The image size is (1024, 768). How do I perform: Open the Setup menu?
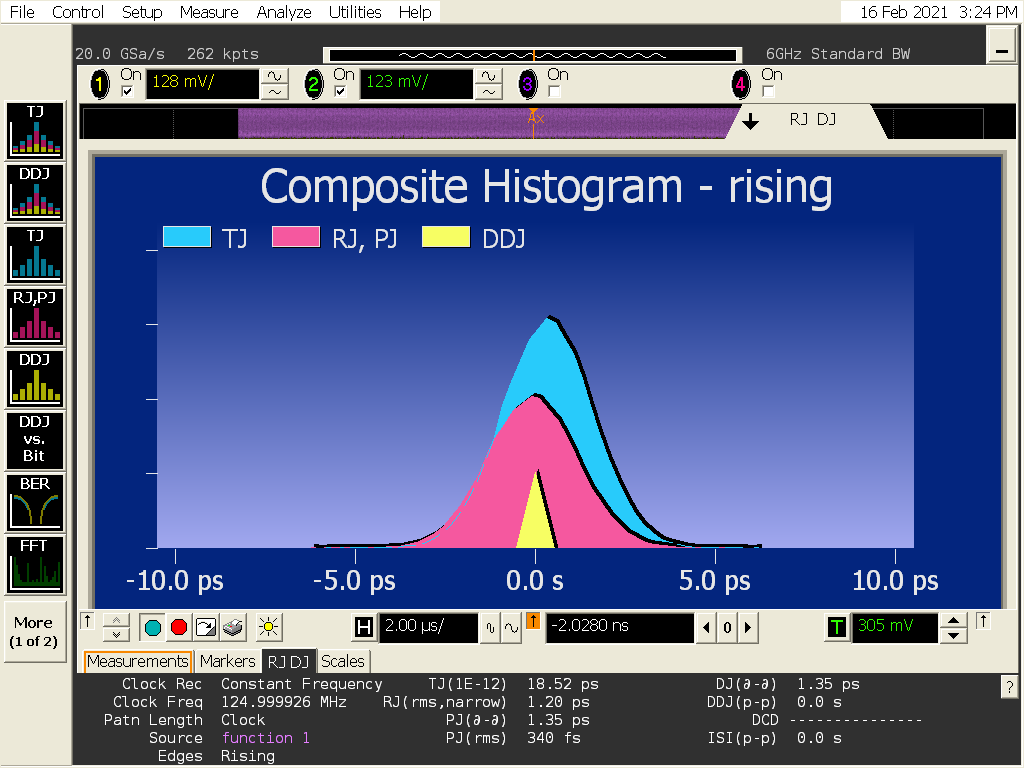tap(142, 12)
